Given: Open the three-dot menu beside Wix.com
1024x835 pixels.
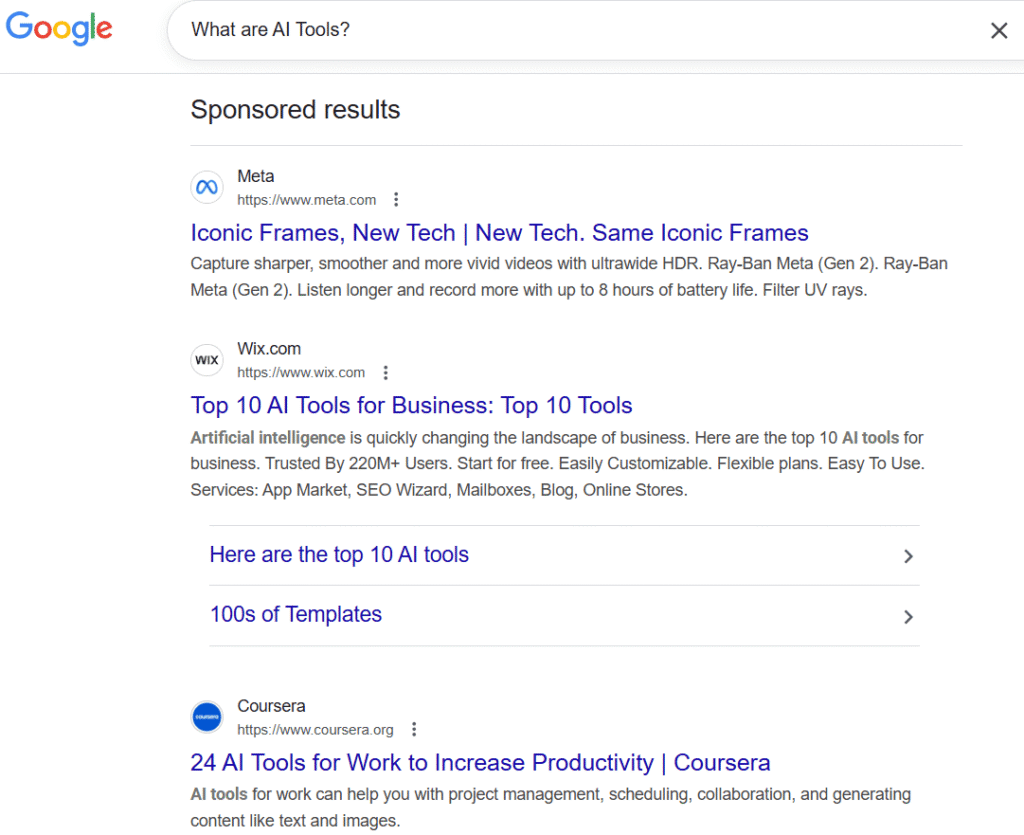Looking at the screenshot, I should click(386, 372).
